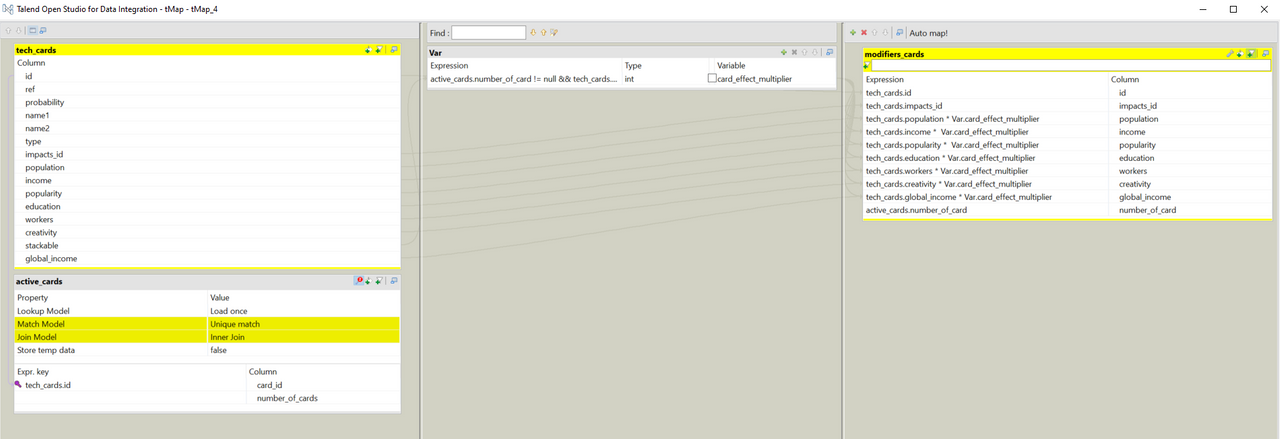Select tech_cards column name2
The width and height of the screenshot is (1280, 439).
37,128
